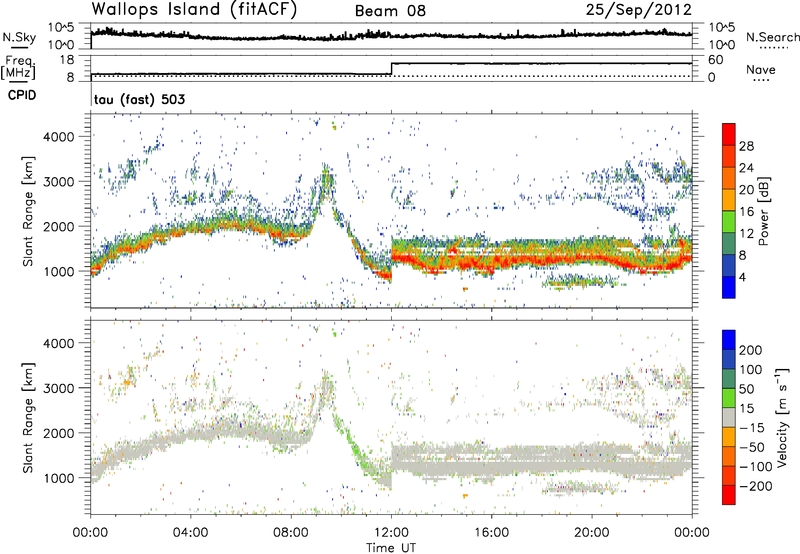Image resolution: width=800 pixels, height=554 pixels.
Task: Click the 'Power [dB]' colorbar title
Action: (764, 211)
